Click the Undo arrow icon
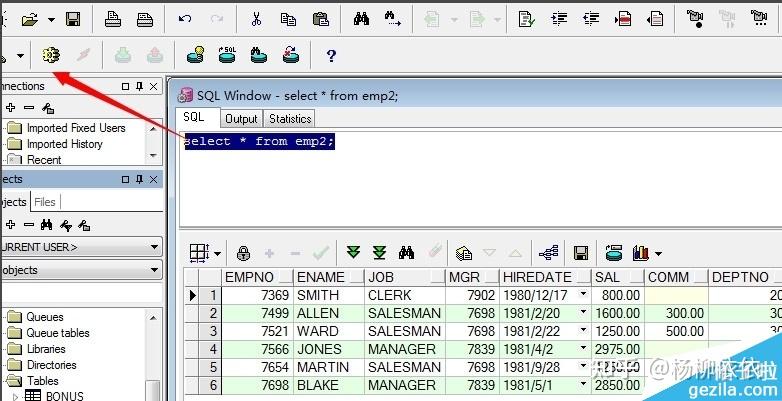 (x=185, y=19)
